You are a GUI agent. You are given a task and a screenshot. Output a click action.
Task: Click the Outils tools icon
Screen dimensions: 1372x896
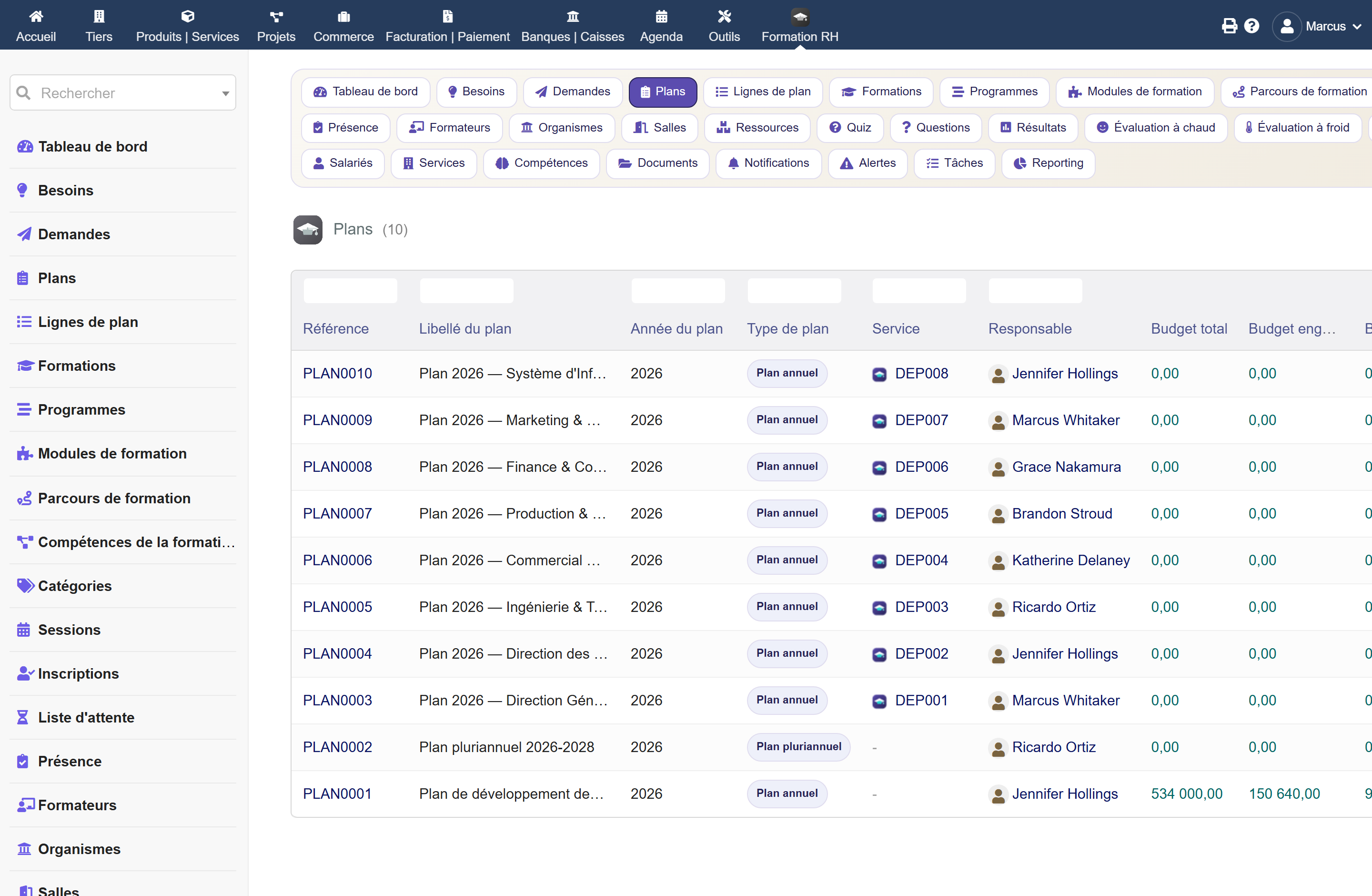(724, 16)
